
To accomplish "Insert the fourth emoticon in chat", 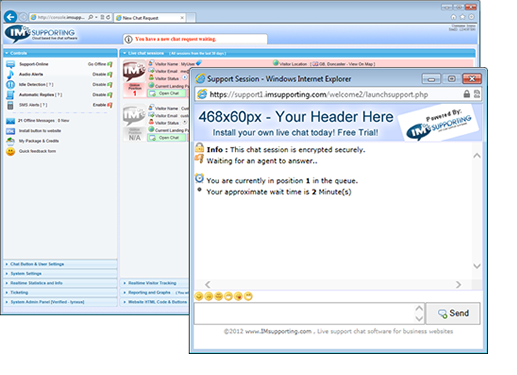I will (x=228, y=296).
